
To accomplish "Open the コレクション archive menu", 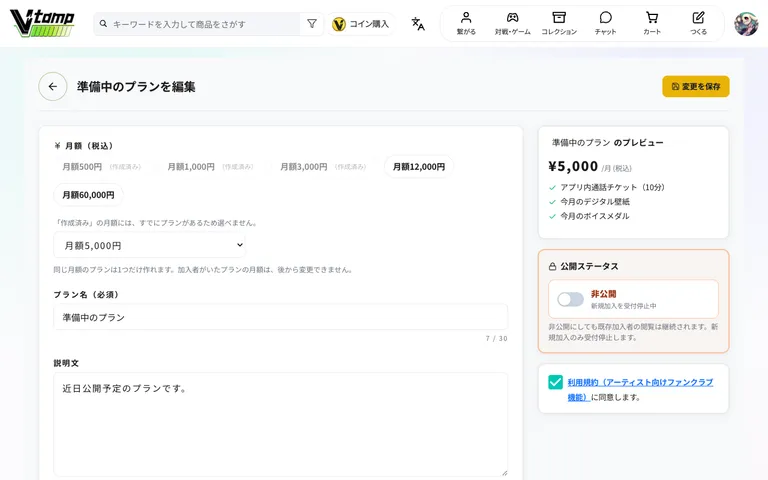I will 559,23.
